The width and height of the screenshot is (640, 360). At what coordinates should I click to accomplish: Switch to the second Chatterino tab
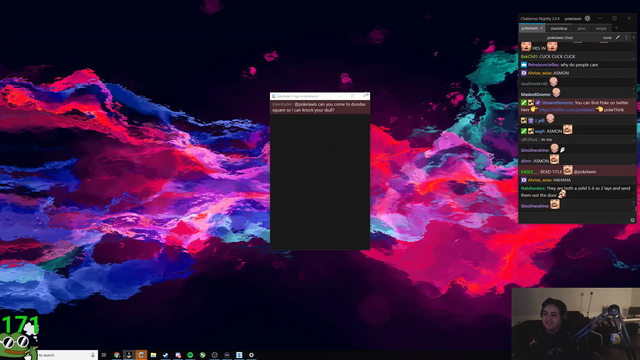(559, 29)
